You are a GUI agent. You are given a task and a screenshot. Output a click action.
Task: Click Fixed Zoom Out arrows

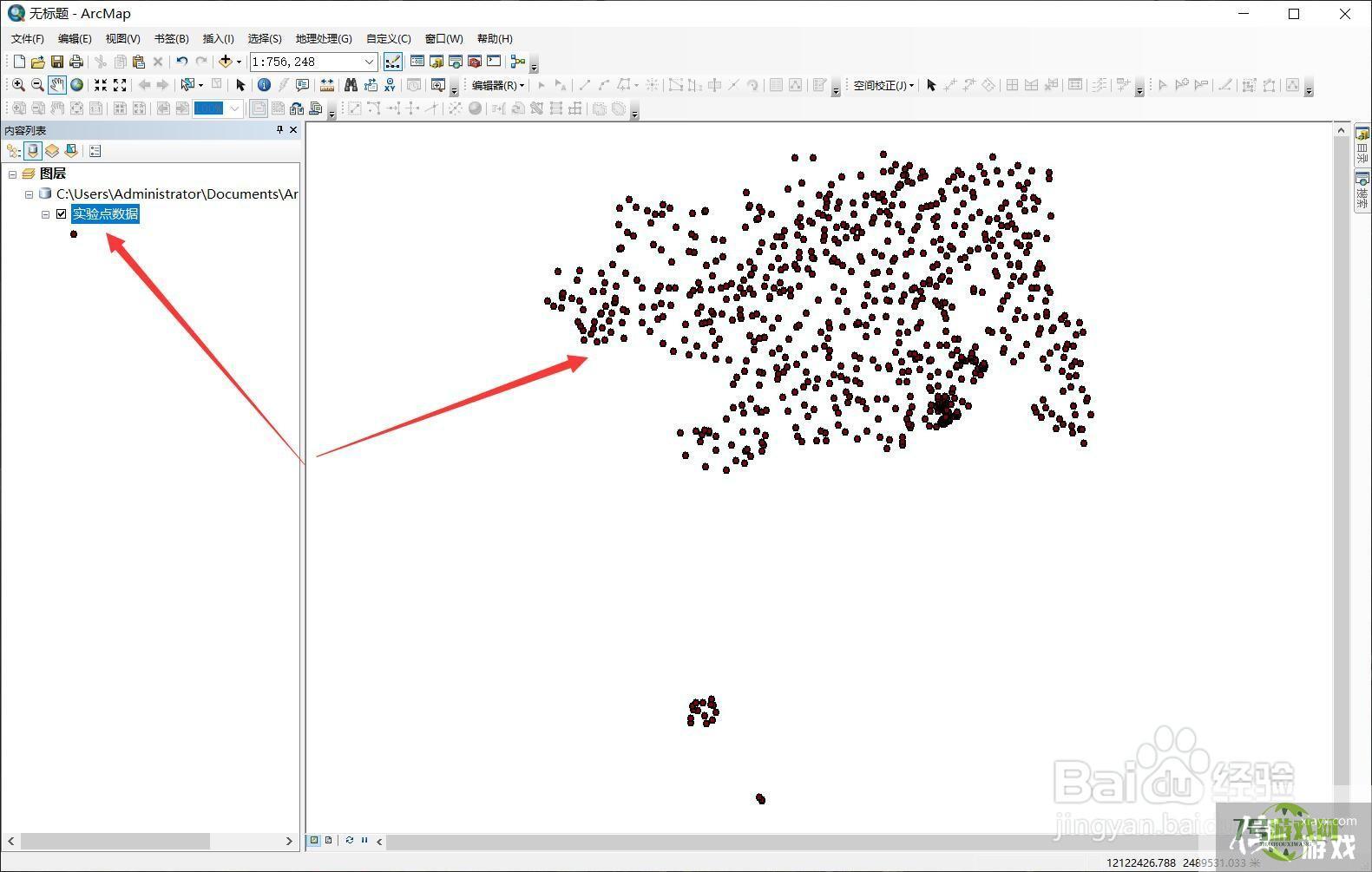120,85
